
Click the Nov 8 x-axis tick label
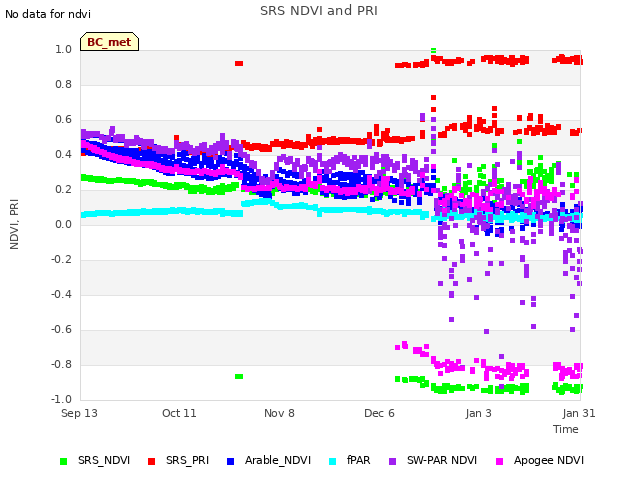pyautogui.click(x=279, y=413)
